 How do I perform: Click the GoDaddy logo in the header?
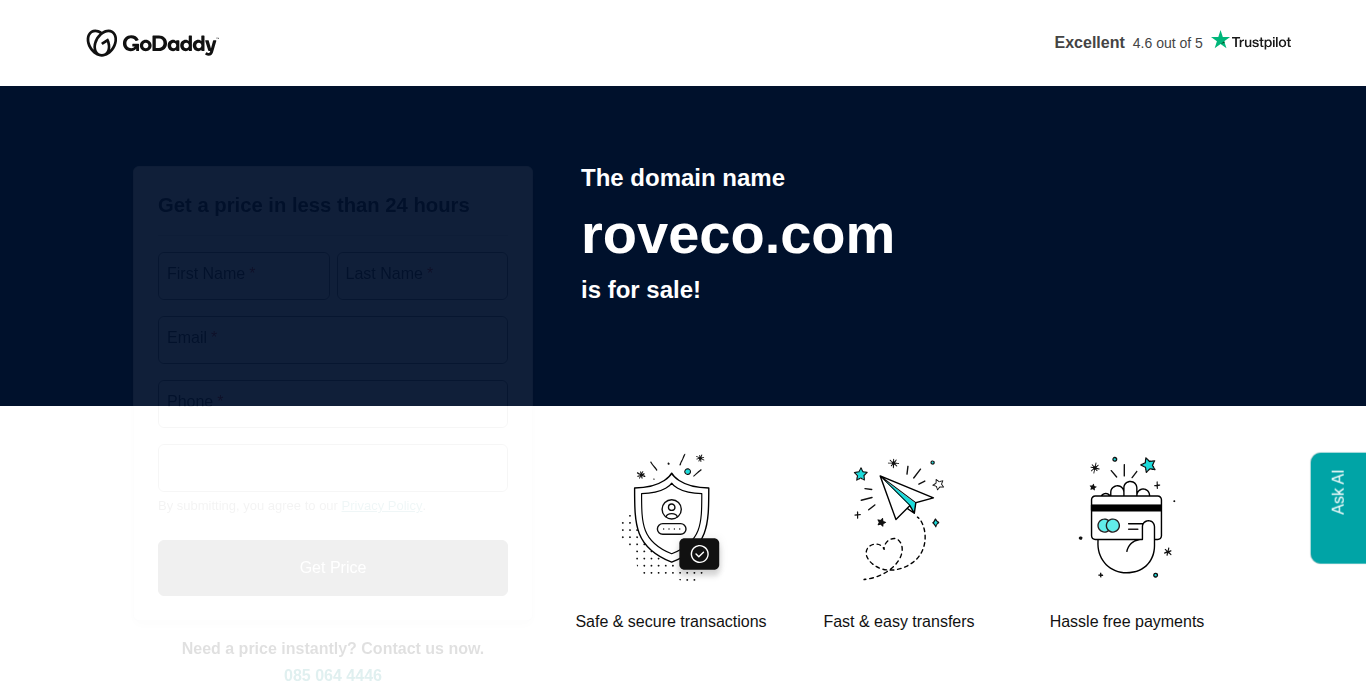152,43
